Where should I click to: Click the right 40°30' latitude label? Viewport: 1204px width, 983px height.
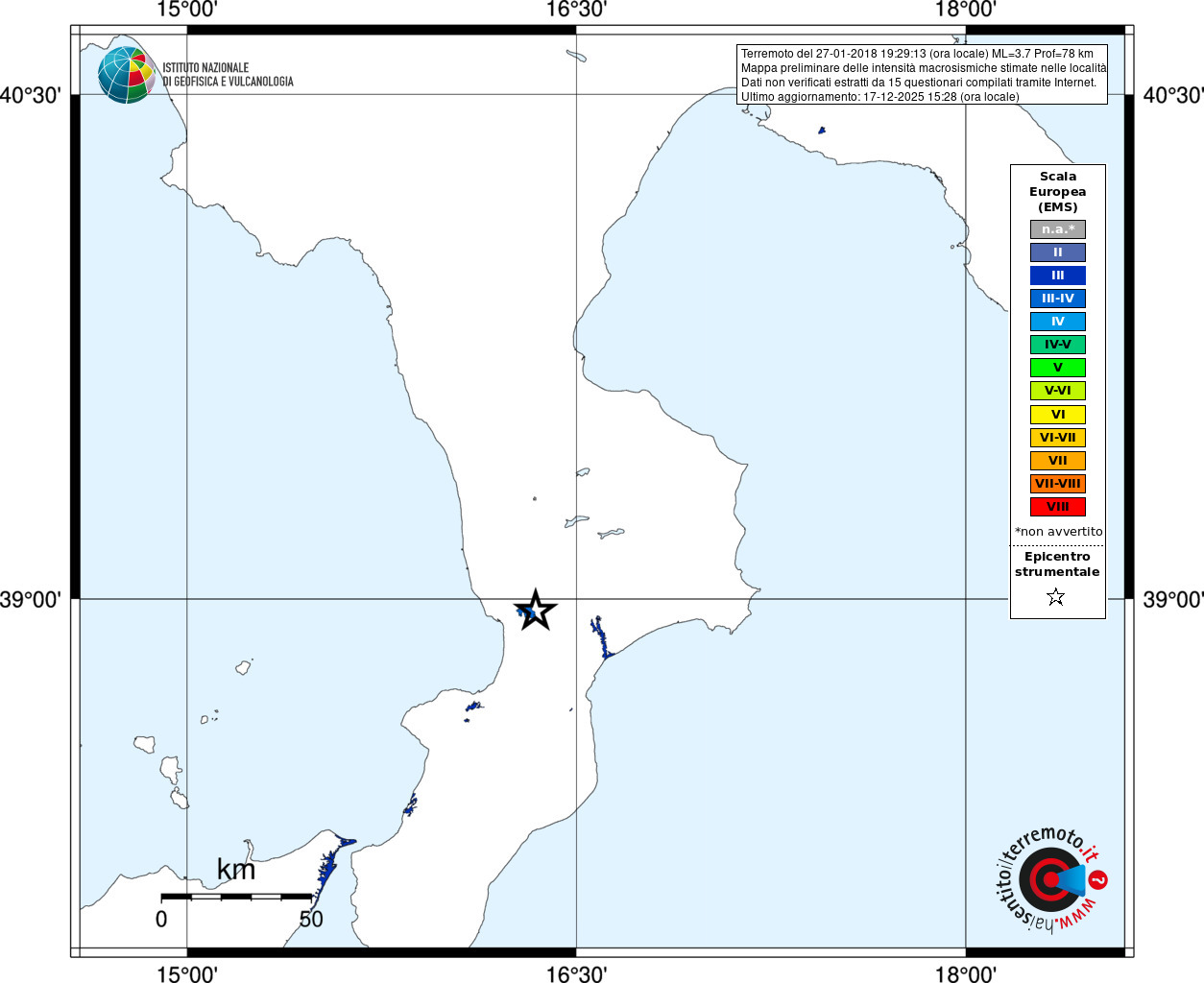(1172, 95)
